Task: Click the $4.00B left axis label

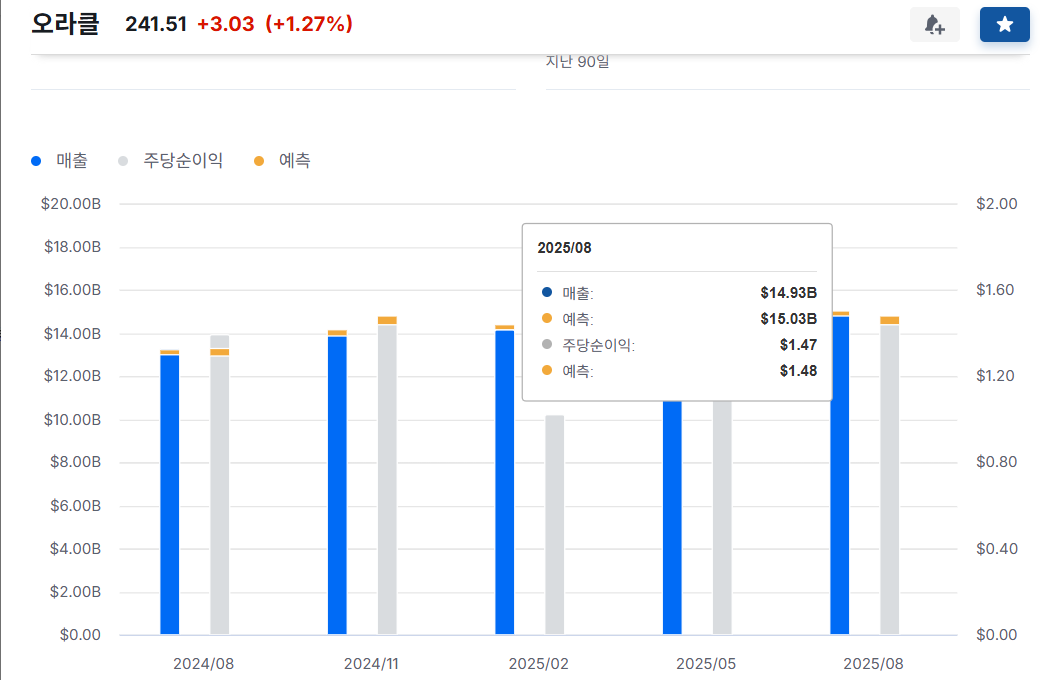Action: [75, 548]
